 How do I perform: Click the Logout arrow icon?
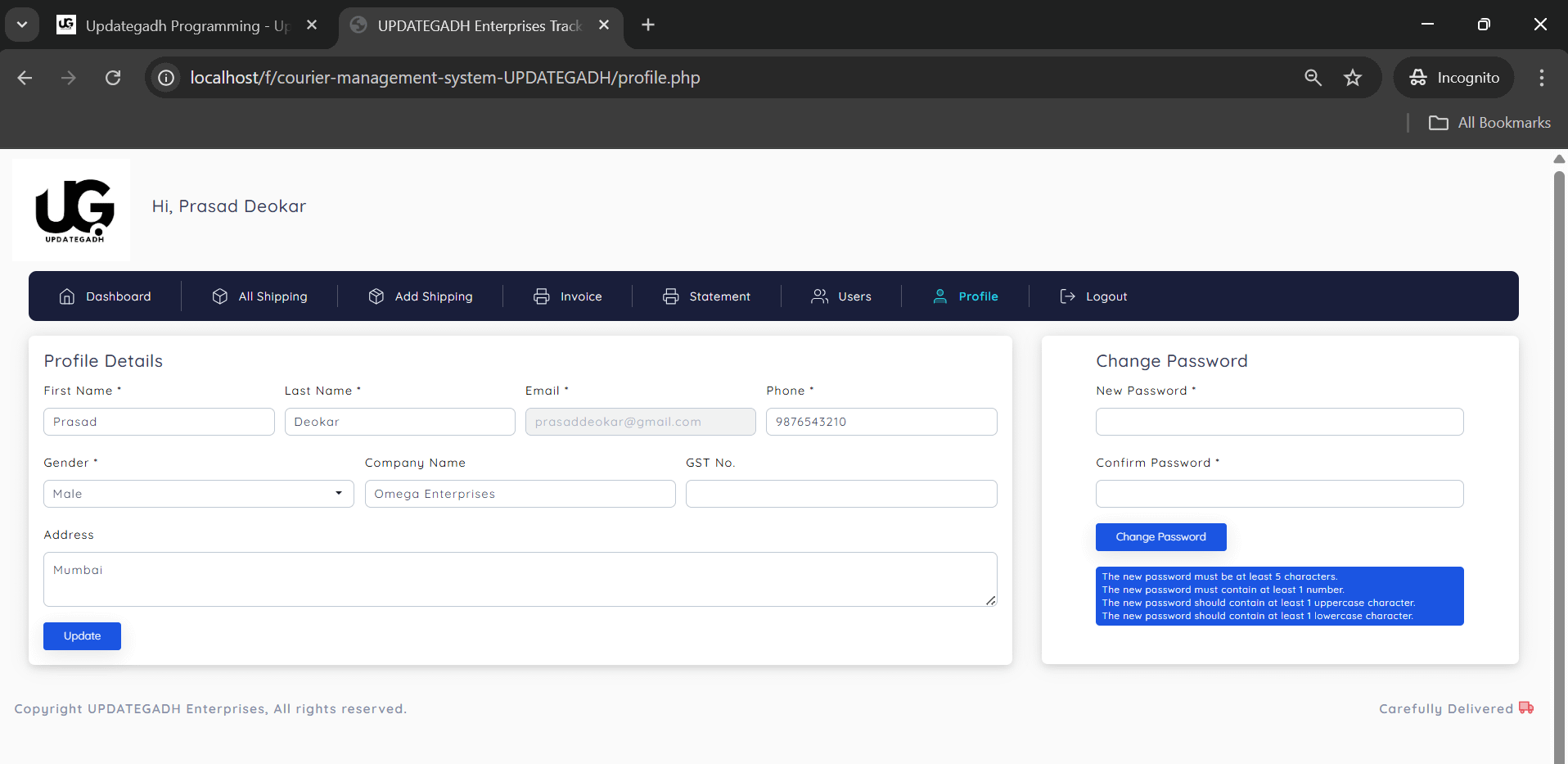tap(1066, 296)
